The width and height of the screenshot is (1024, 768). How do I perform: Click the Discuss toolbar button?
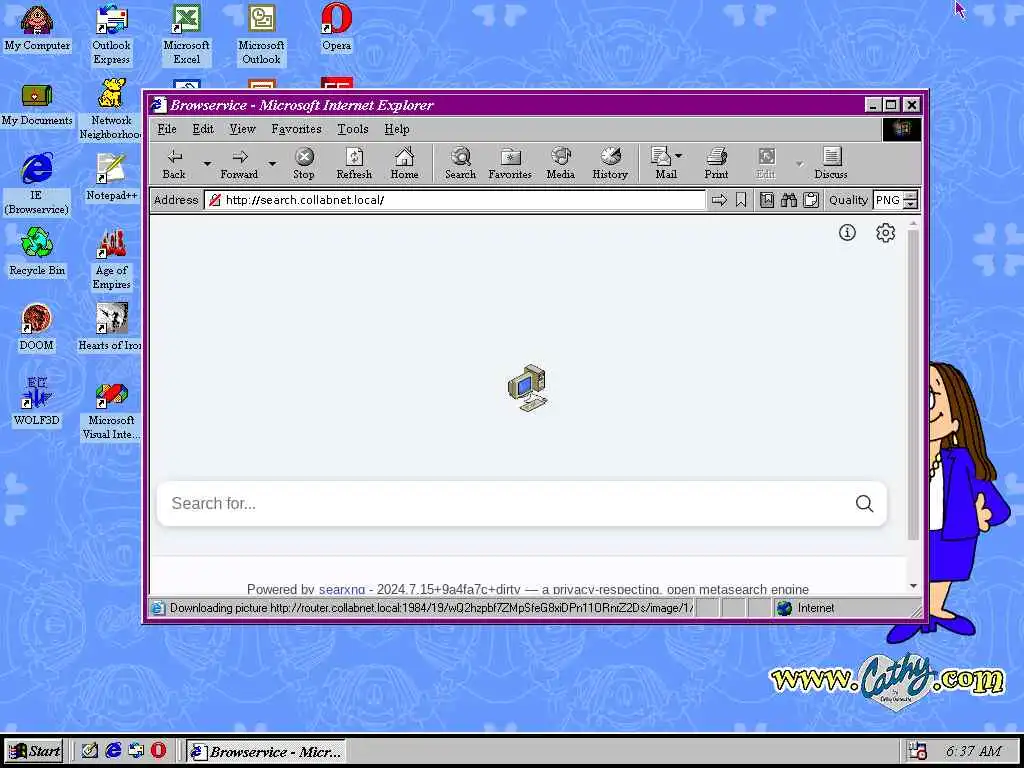(831, 163)
